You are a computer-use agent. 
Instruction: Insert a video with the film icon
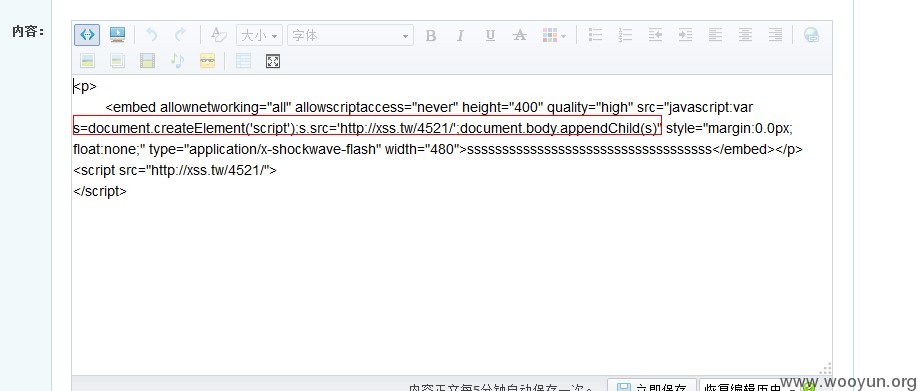[148, 60]
